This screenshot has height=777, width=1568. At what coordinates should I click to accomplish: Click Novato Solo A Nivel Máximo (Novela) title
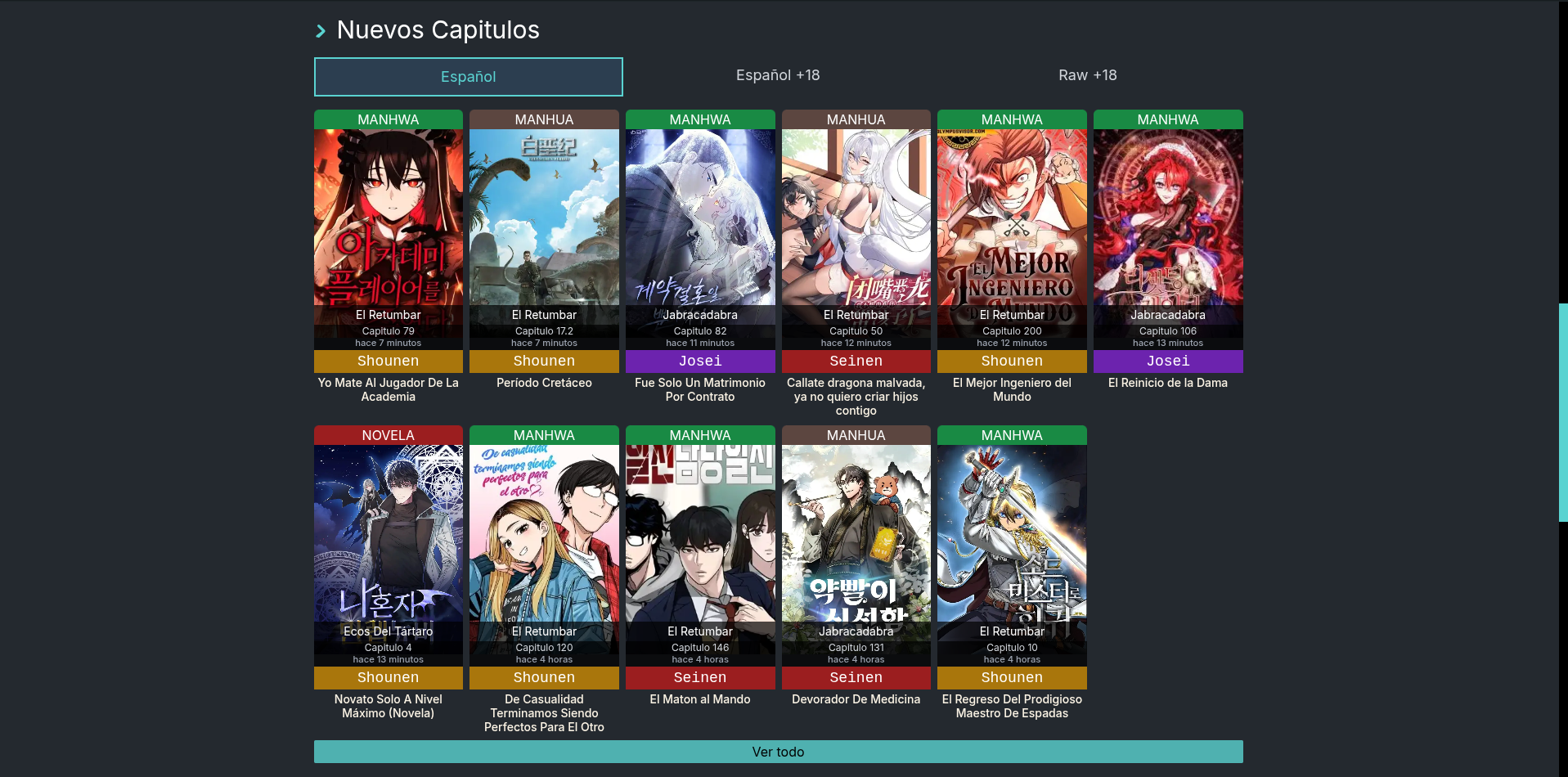(389, 706)
